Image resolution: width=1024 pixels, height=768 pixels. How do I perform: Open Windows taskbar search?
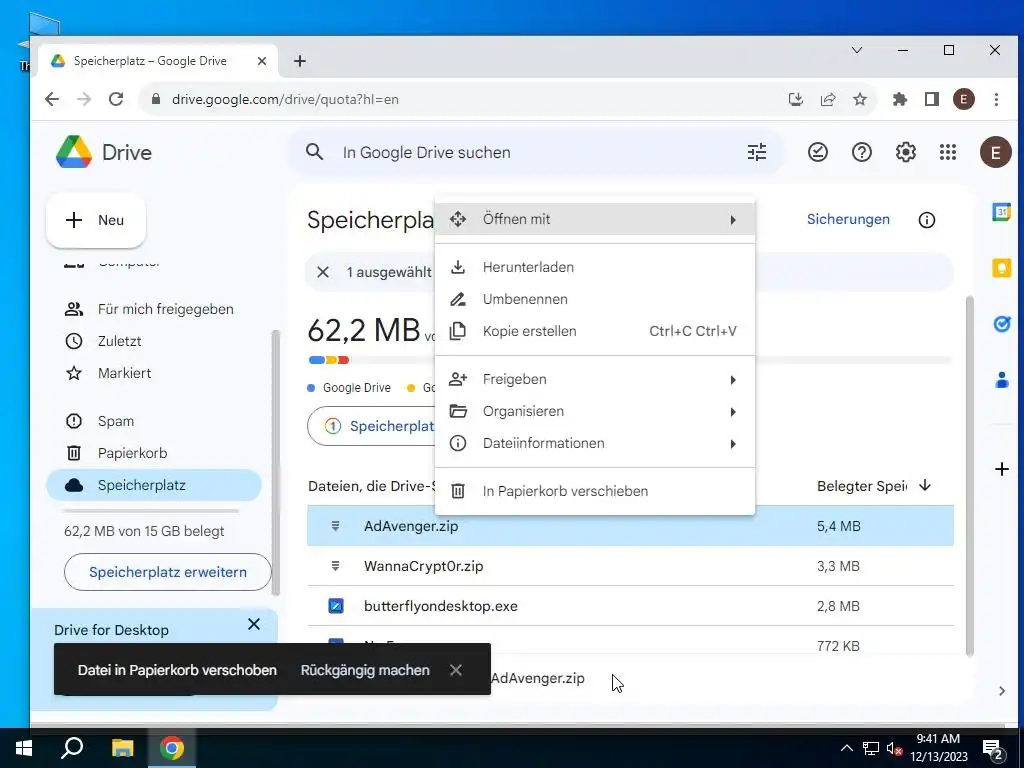pyautogui.click(x=72, y=748)
